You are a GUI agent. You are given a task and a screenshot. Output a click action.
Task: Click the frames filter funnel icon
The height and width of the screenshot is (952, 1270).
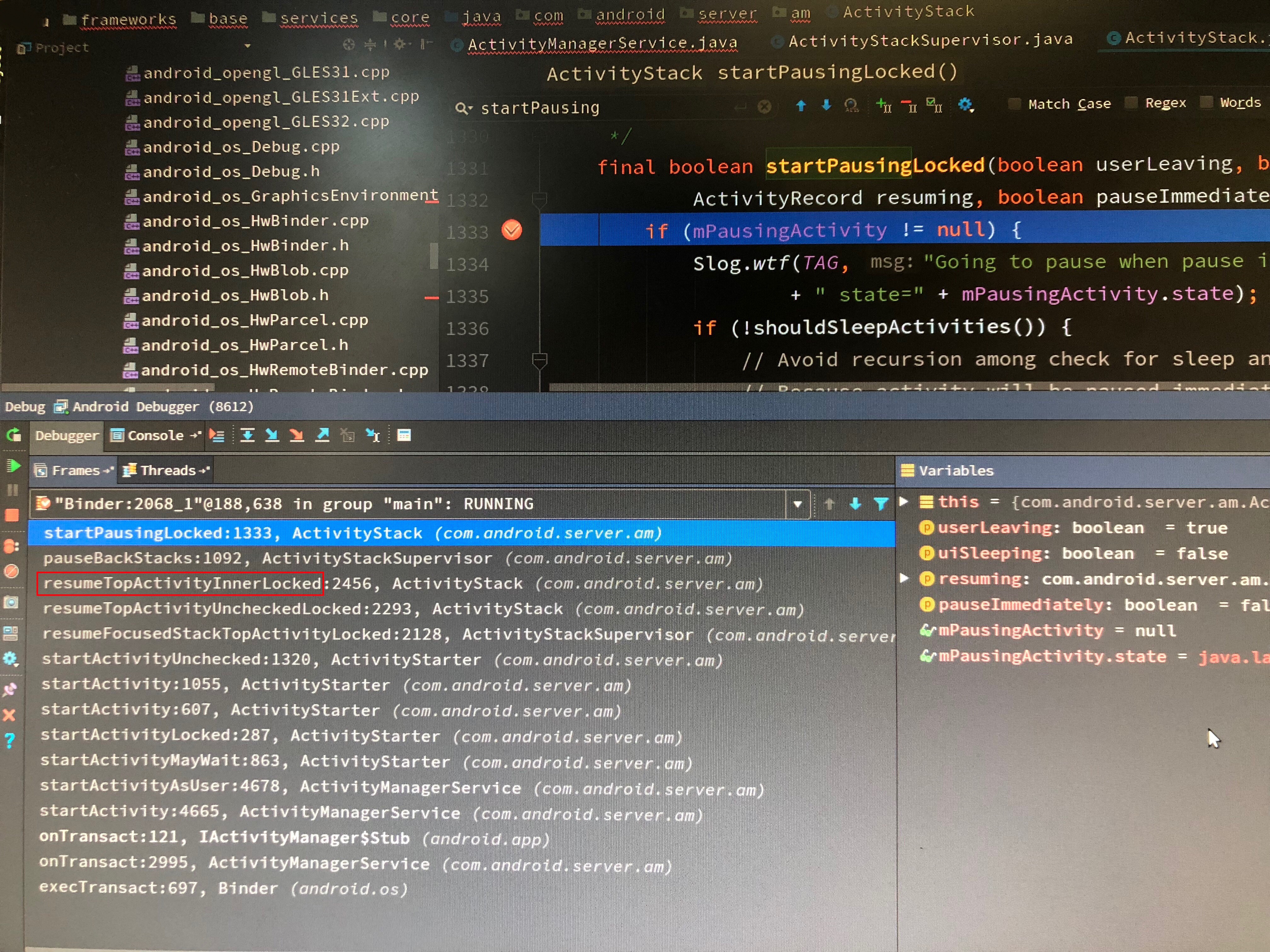pyautogui.click(x=881, y=504)
